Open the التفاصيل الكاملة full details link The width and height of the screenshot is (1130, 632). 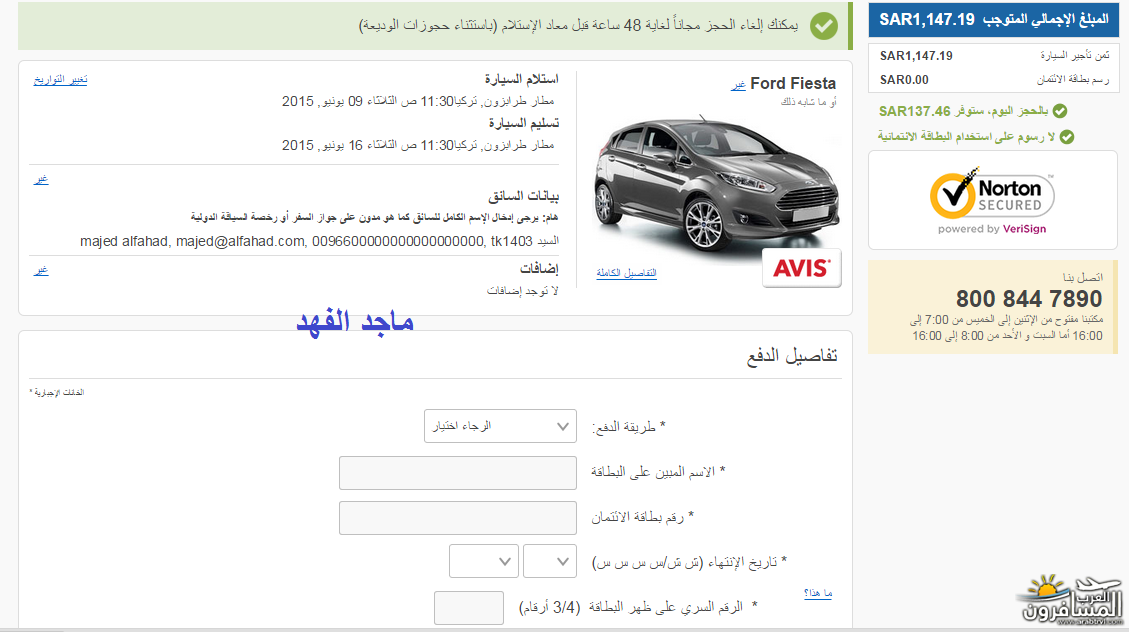(626, 272)
